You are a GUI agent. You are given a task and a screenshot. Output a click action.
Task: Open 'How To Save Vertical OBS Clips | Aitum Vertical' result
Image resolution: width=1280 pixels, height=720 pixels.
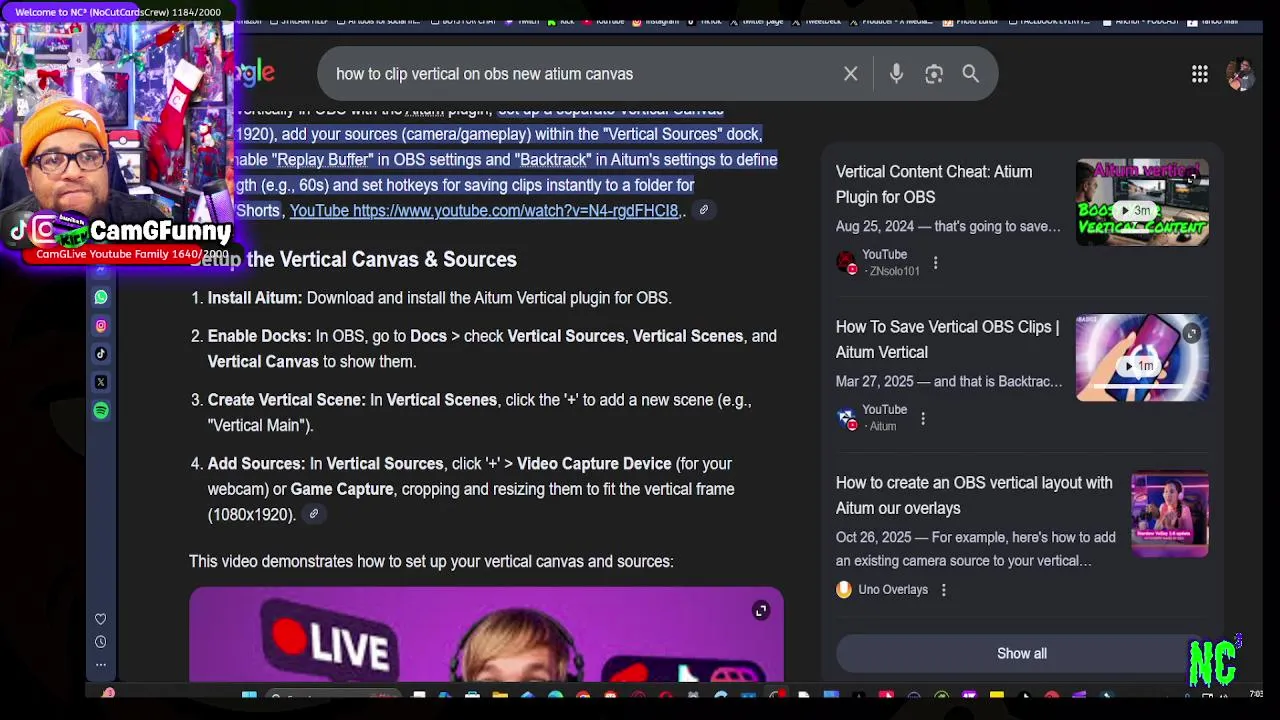click(x=947, y=339)
